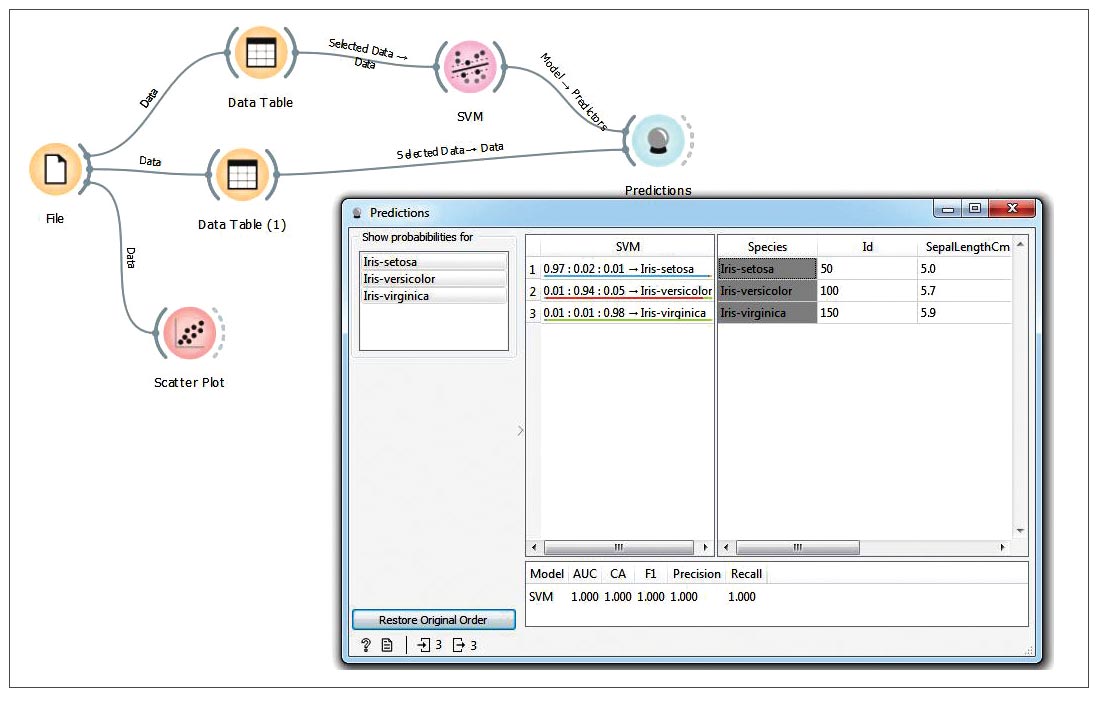Select Iris-setosa in probabilities list
1107x704 pixels.
tap(433, 262)
